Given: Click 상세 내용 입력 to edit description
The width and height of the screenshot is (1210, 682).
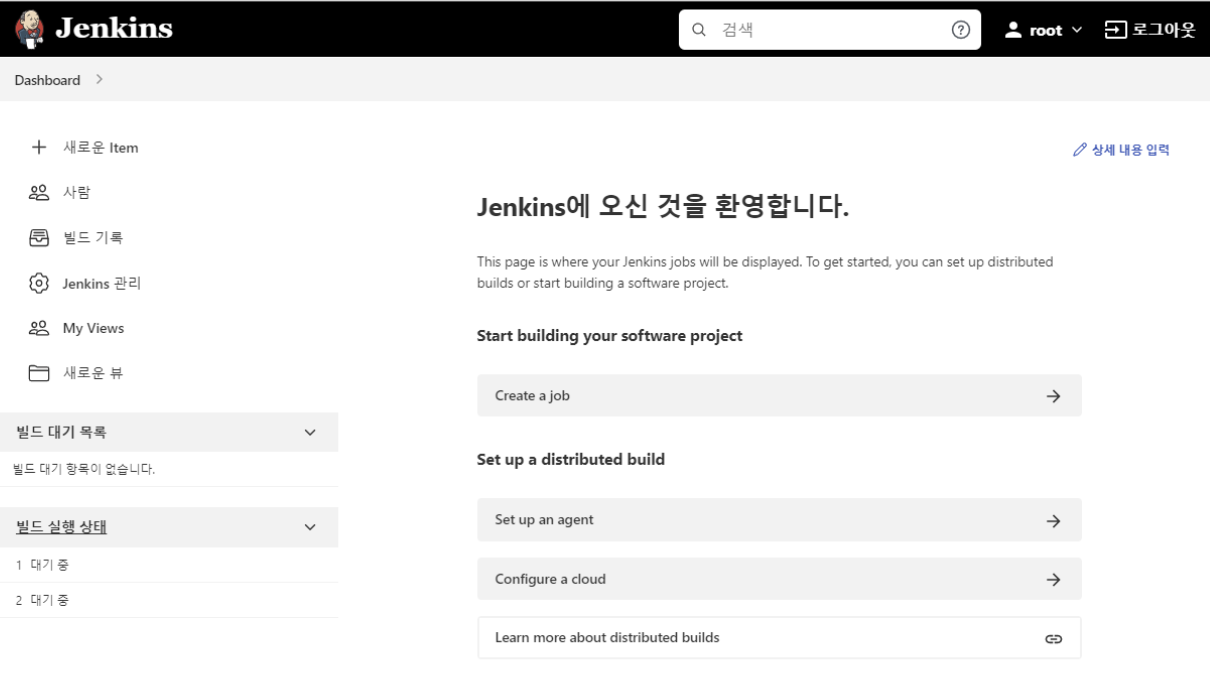Looking at the screenshot, I should coord(1130,150).
